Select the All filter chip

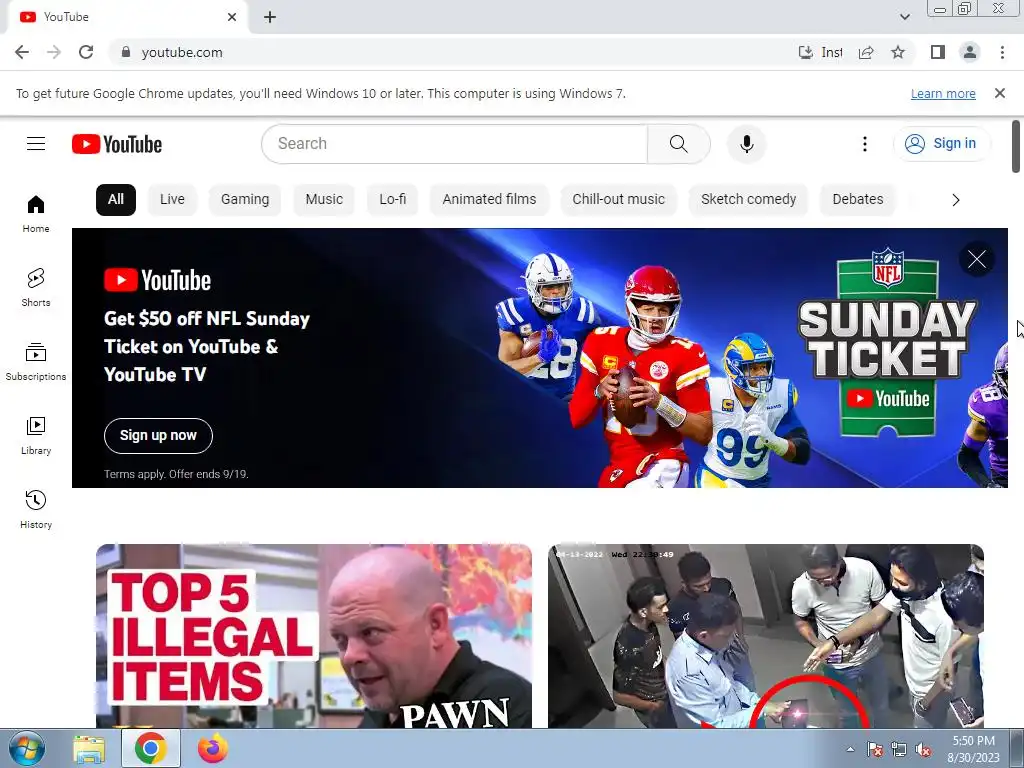(116, 200)
